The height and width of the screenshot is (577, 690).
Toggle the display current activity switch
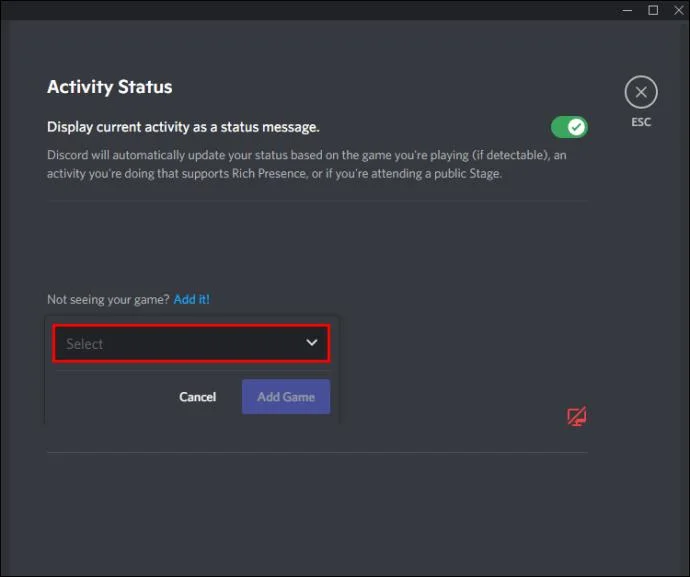tap(569, 127)
